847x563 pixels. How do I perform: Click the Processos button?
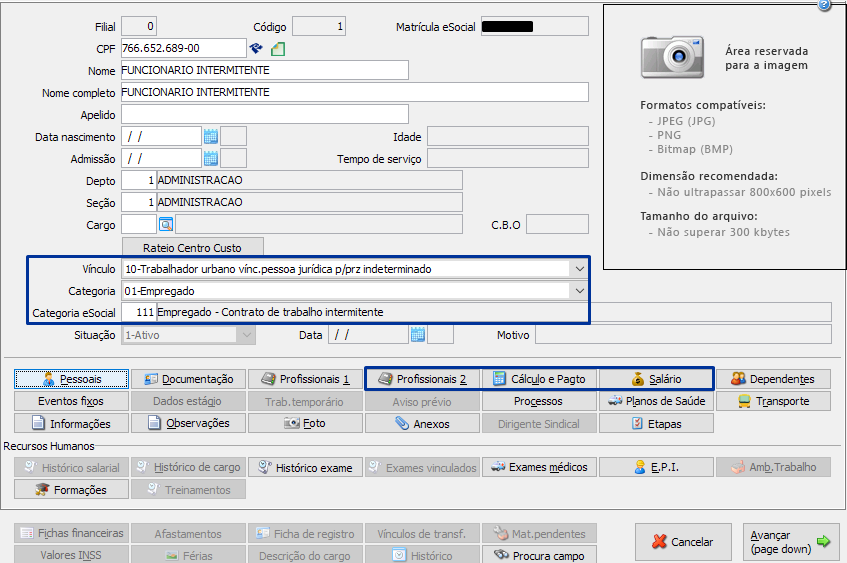coord(540,401)
